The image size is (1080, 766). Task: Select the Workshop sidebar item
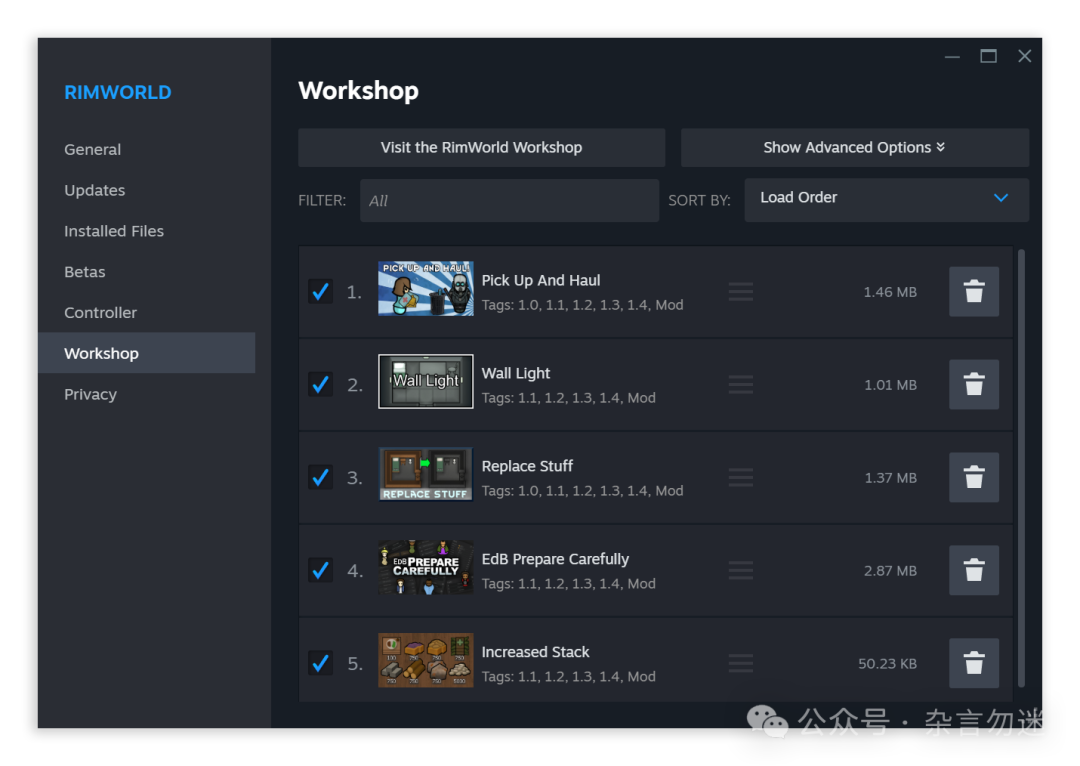tap(147, 353)
